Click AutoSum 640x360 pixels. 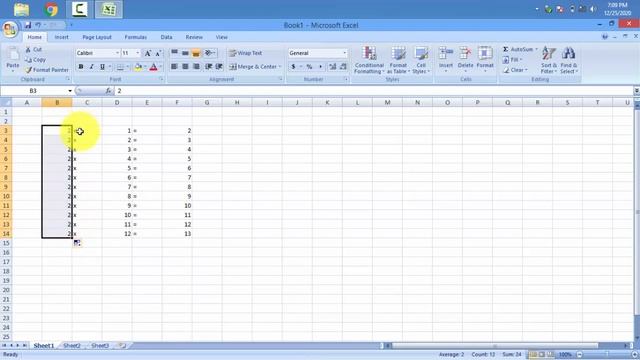(x=519, y=49)
